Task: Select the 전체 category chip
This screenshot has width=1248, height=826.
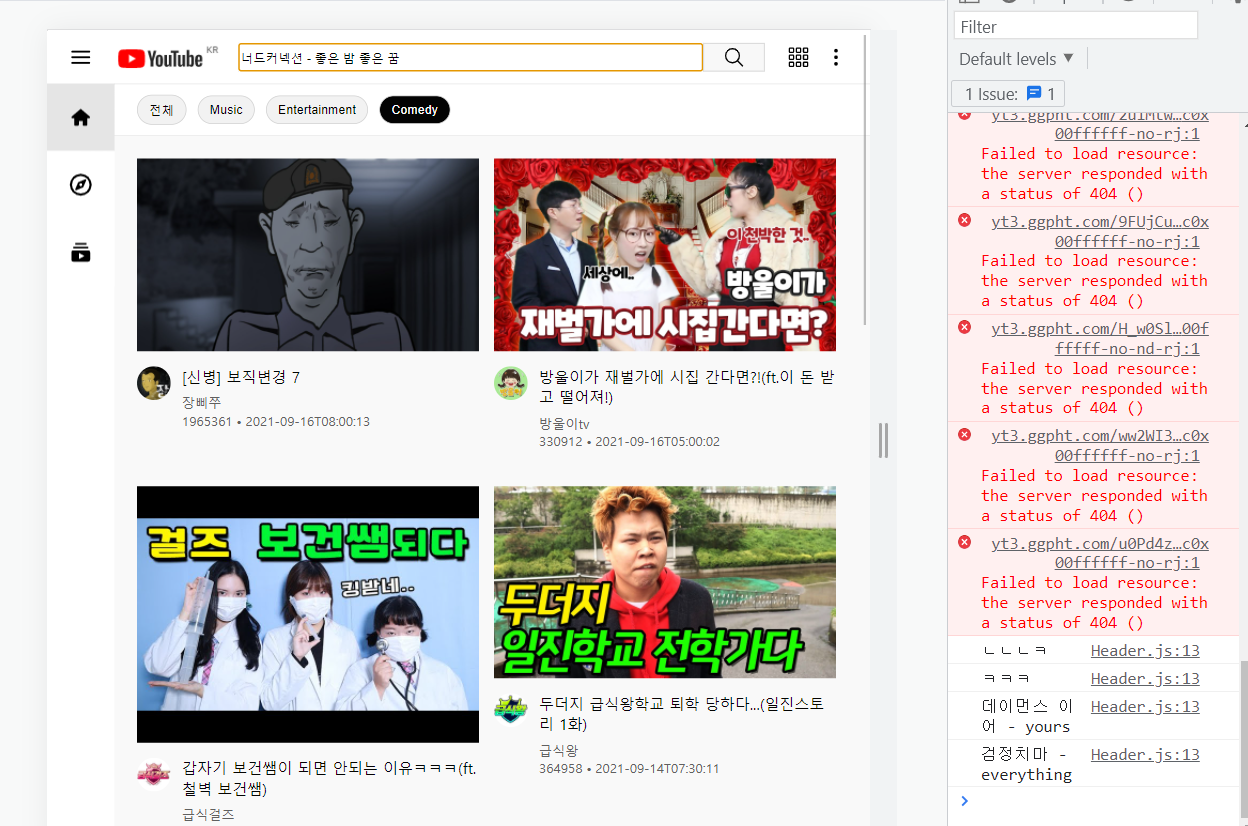Action: click(x=162, y=110)
